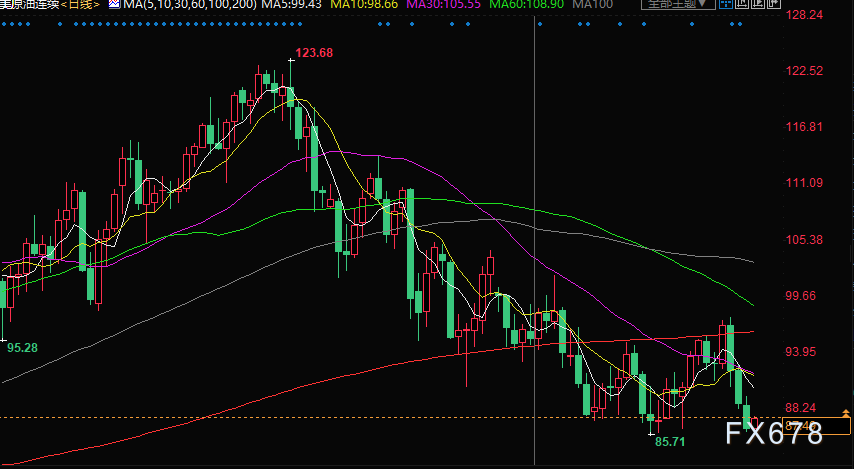The height and width of the screenshot is (469, 854).
Task: Click the orange current price tag on axis
Action: click(x=816, y=426)
